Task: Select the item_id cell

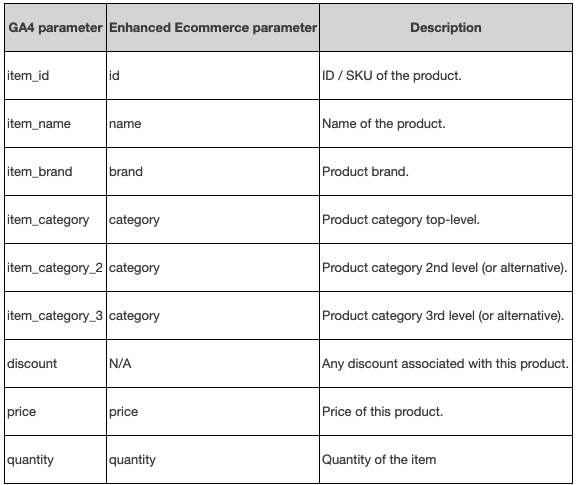Action: point(55,76)
